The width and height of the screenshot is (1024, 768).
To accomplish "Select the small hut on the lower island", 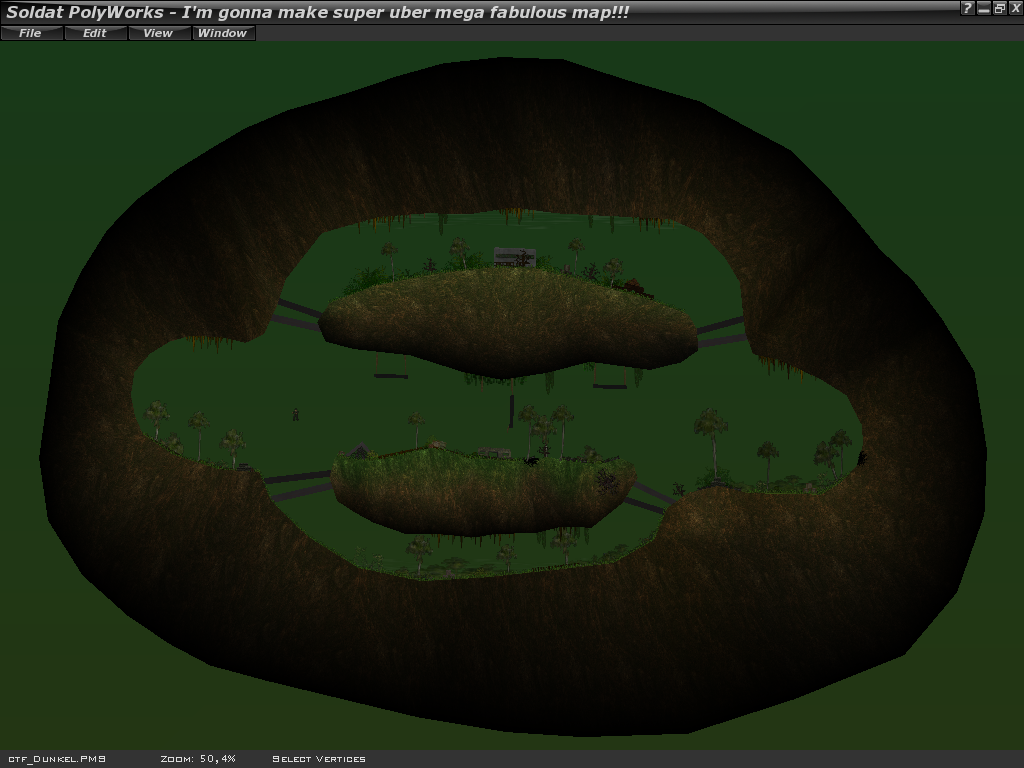I will pyautogui.click(x=360, y=451).
